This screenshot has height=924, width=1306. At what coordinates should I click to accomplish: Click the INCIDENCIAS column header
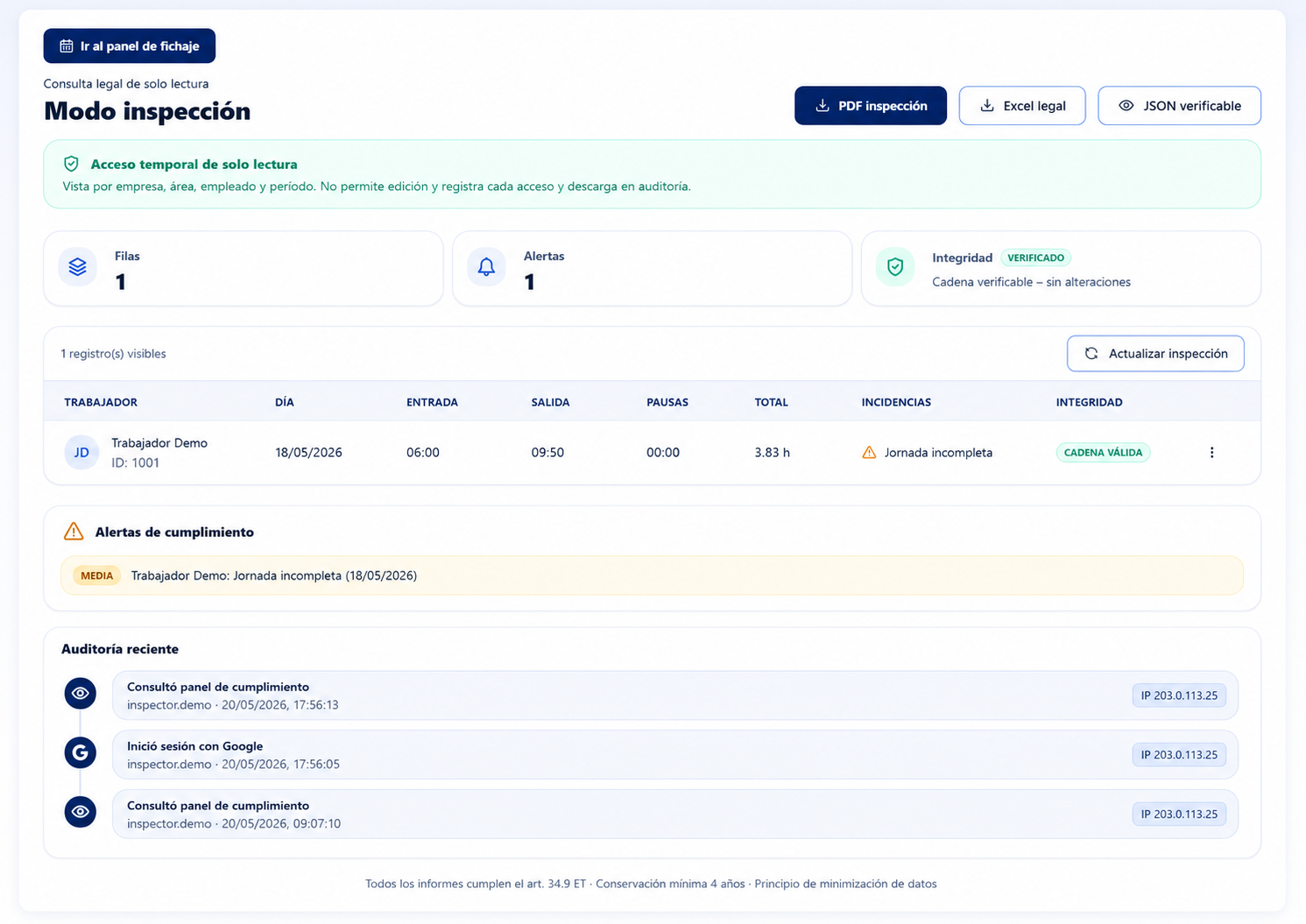click(896, 403)
